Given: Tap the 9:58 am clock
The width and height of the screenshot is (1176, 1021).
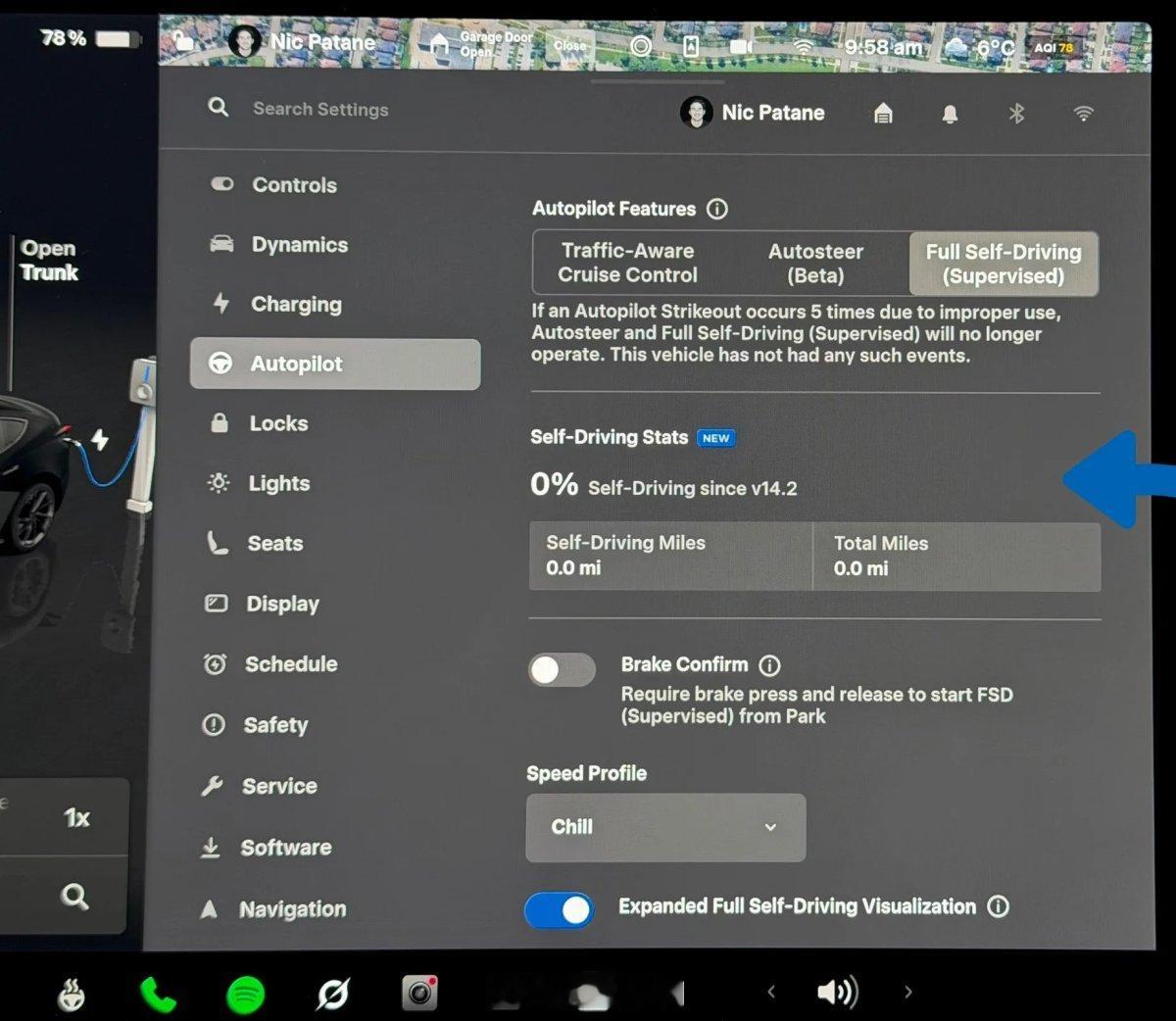Looking at the screenshot, I should pyautogui.click(x=883, y=47).
